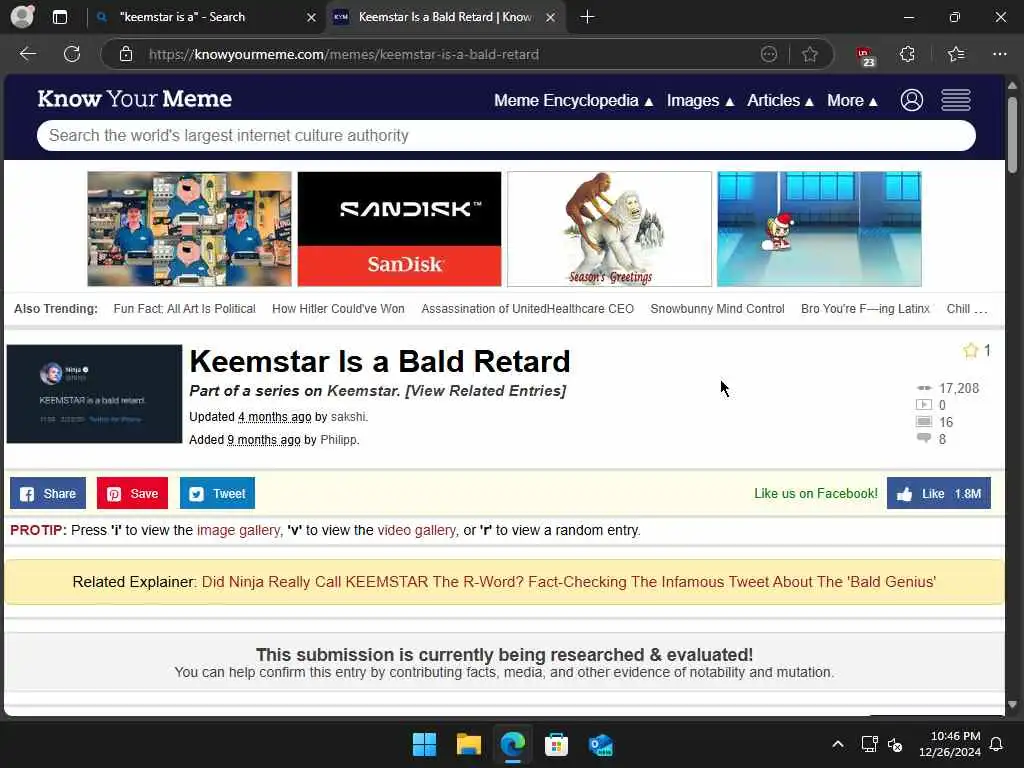Screen dimensions: 1024x768
Task: Open Snowbunny Mind Control trending link
Action: point(717,309)
